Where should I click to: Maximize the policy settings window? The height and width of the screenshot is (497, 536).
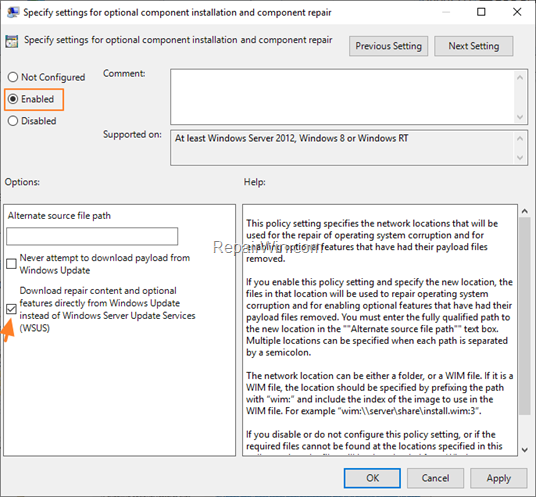point(481,12)
